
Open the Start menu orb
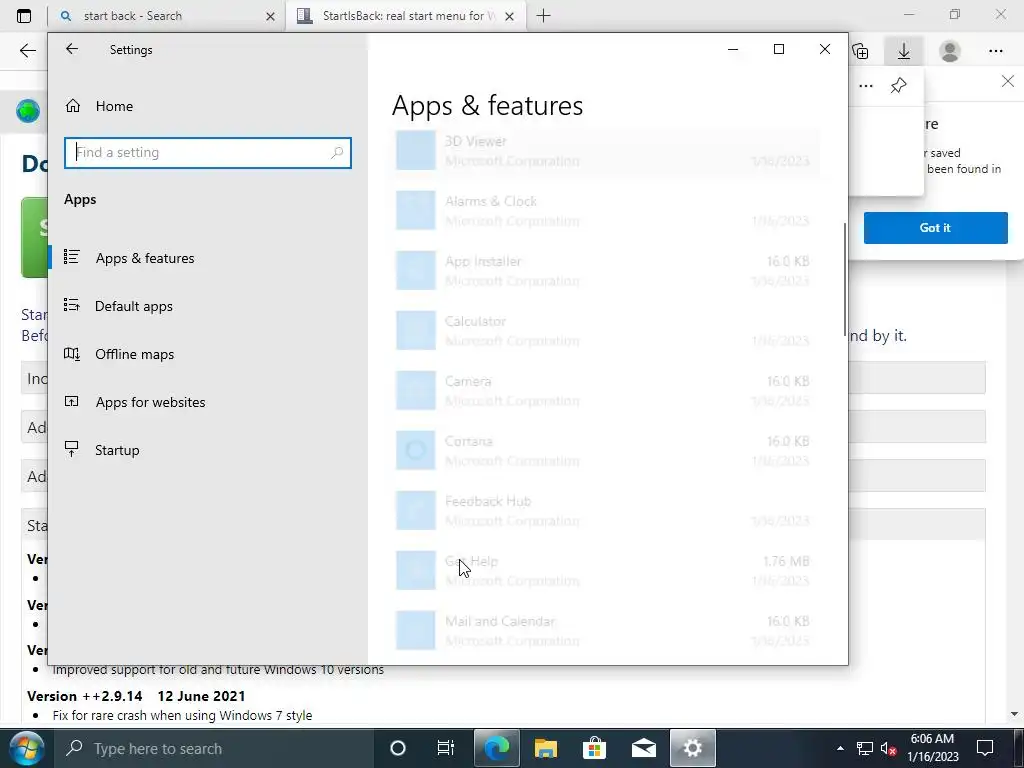(x=26, y=748)
